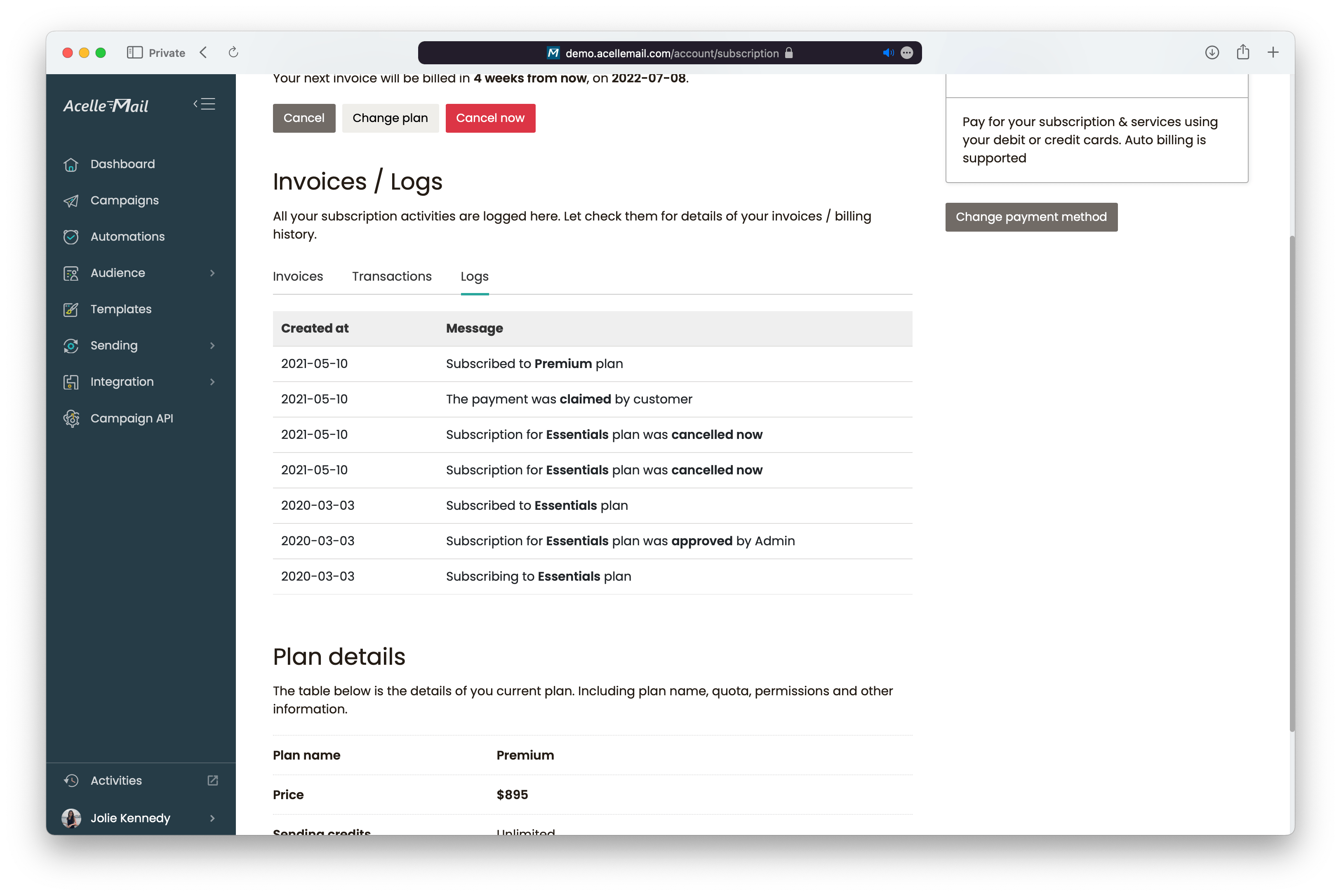Click the Templates pencil icon
The image size is (1341, 896).
click(x=71, y=310)
